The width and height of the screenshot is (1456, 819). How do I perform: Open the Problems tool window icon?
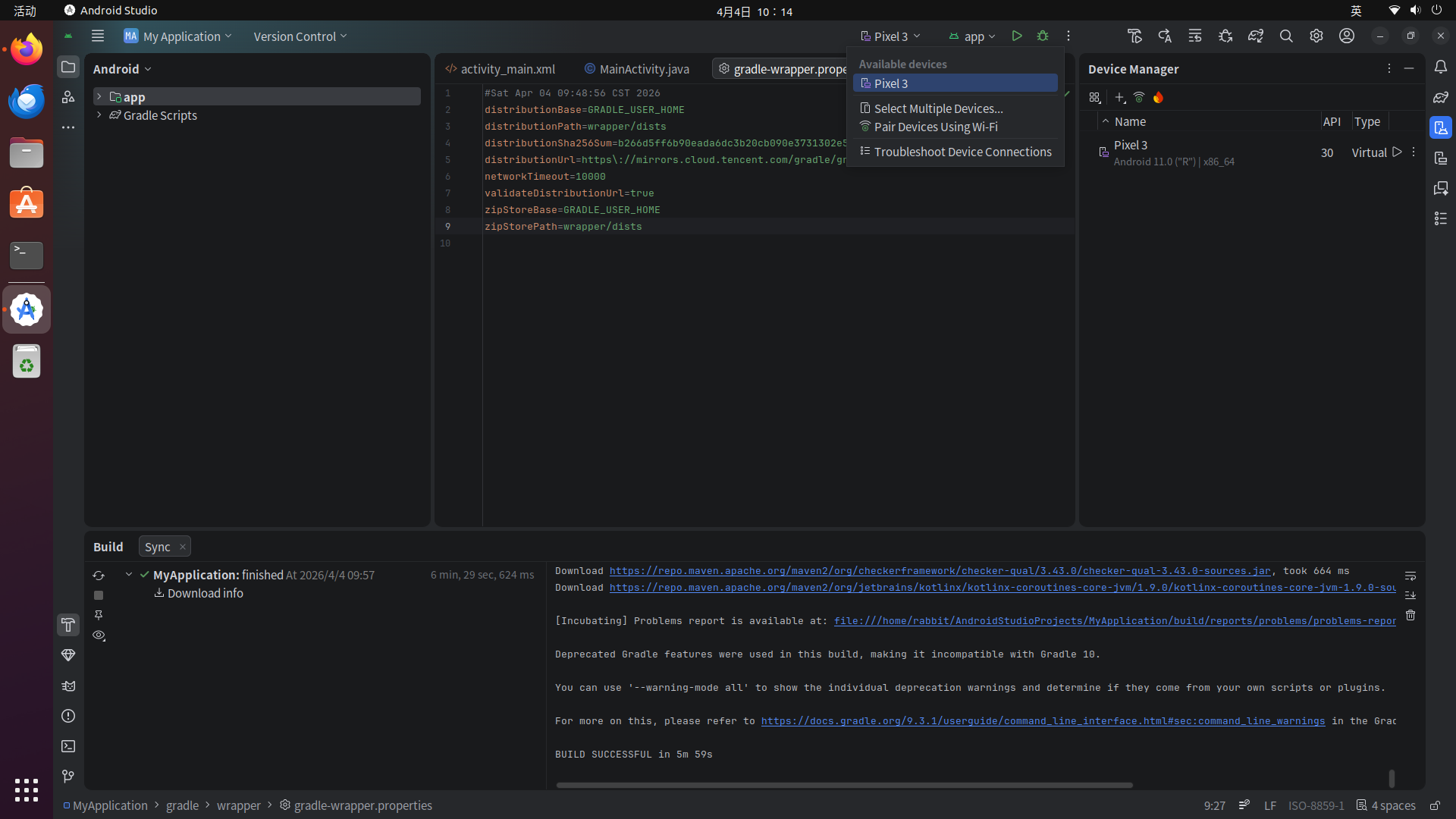[x=68, y=716]
